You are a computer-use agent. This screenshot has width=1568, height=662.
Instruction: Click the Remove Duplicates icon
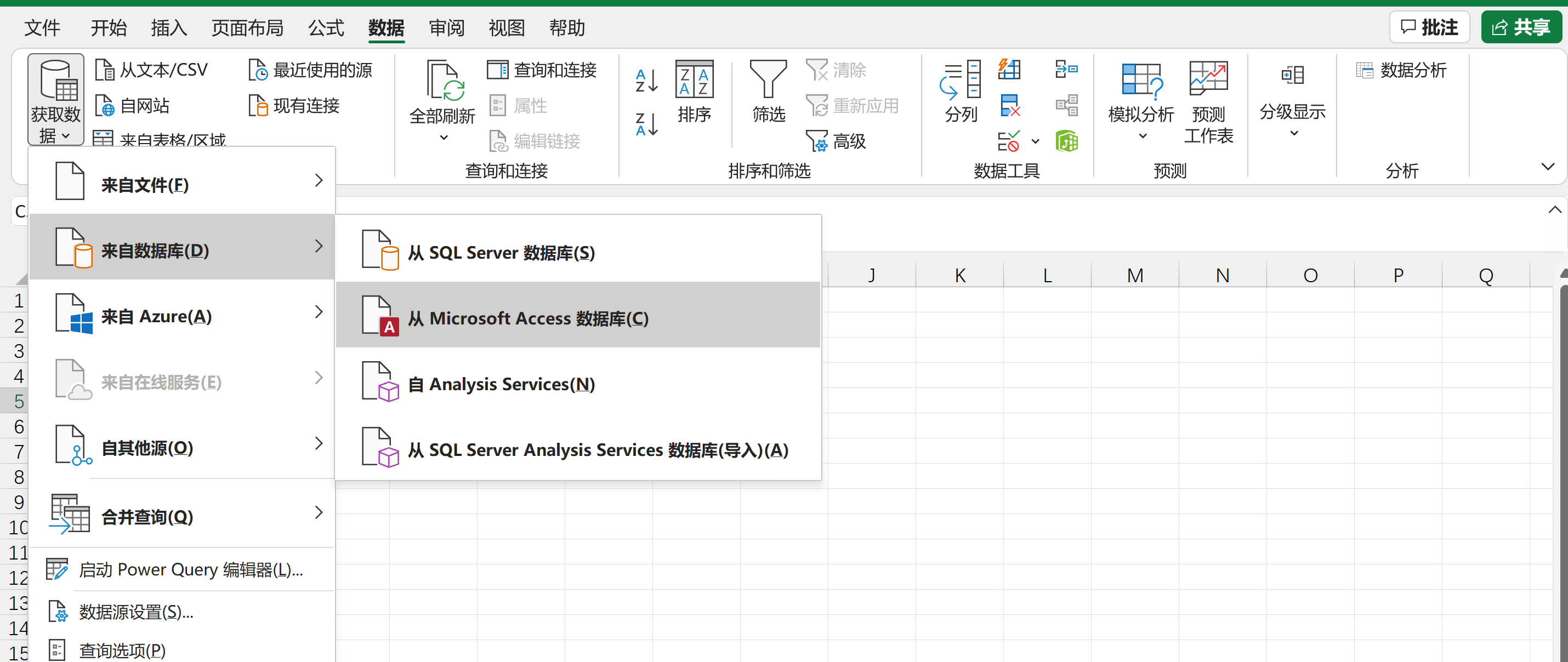click(1009, 105)
